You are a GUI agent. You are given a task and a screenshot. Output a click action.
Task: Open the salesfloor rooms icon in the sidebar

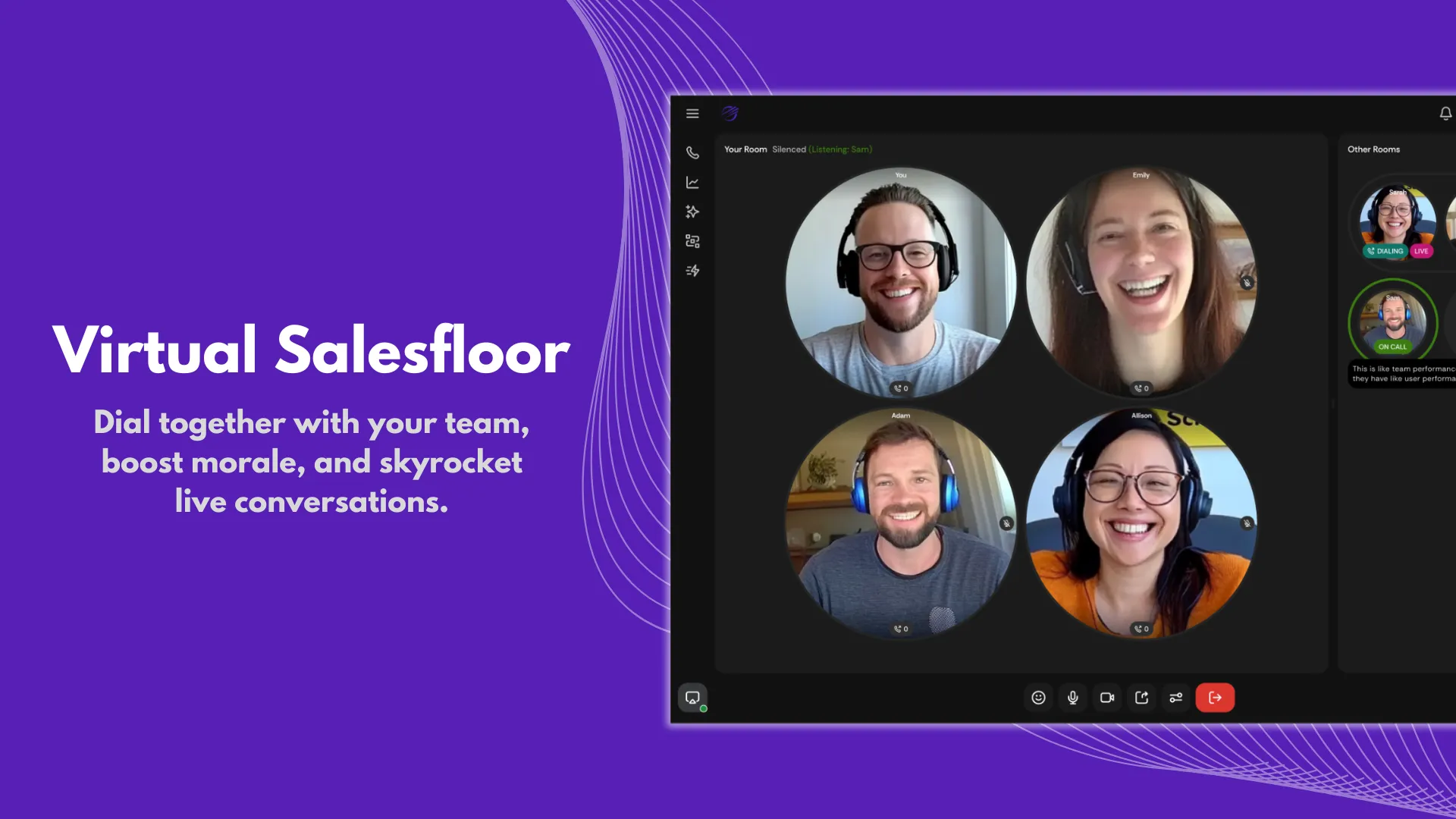point(692,241)
